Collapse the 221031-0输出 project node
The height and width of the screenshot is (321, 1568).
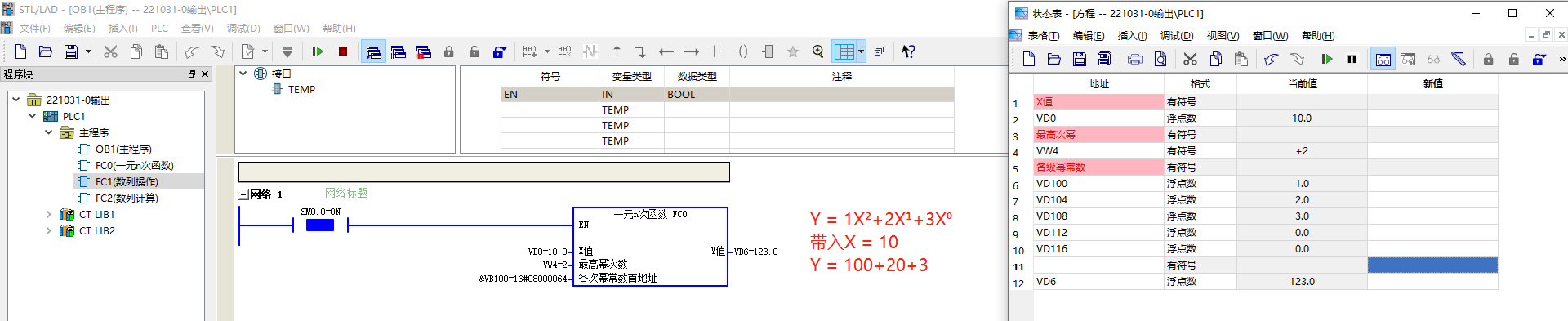click(16, 100)
